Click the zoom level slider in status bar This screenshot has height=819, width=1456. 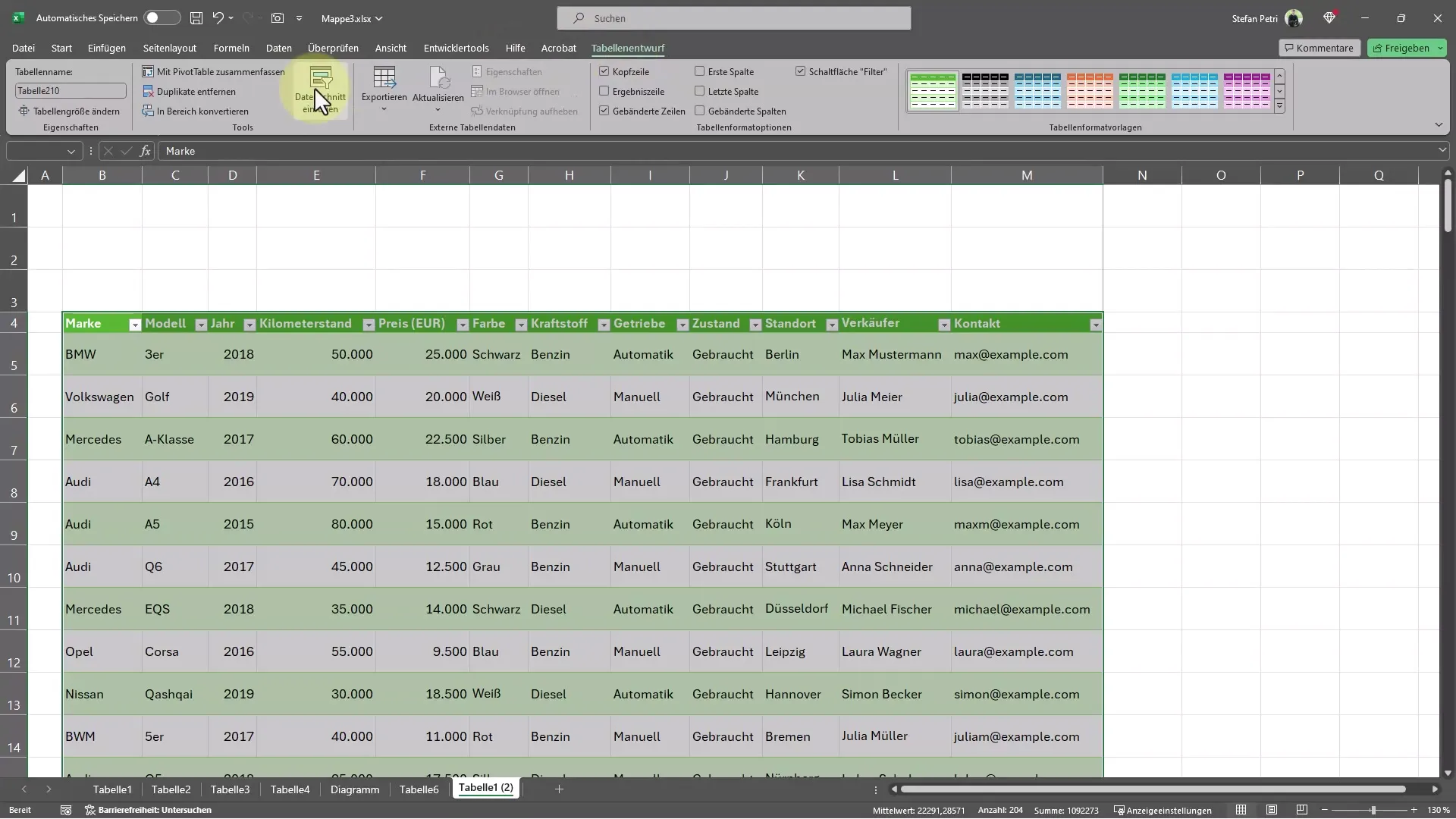[1373, 810]
